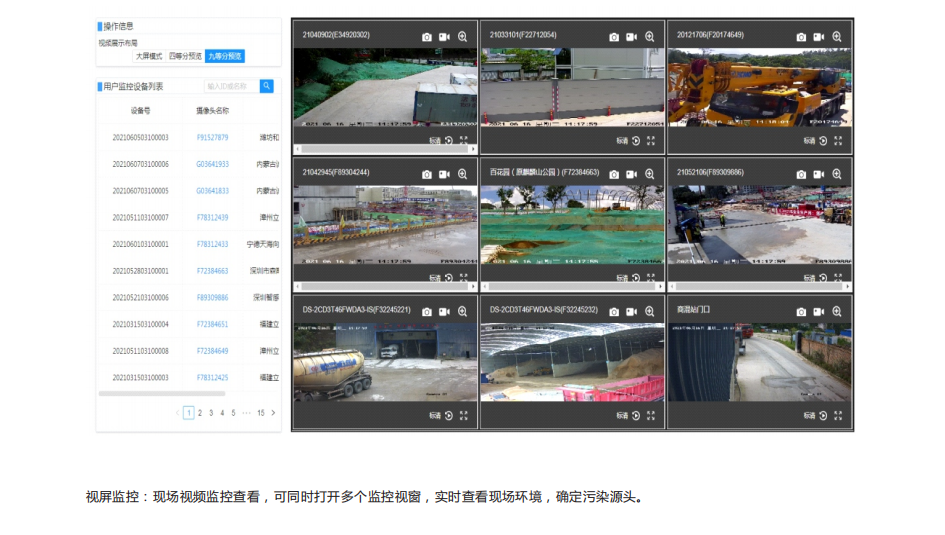The height and width of the screenshot is (535, 945).
Task: Toggle 标清 quality on 21033101(F22712054) panel
Action: pos(622,140)
